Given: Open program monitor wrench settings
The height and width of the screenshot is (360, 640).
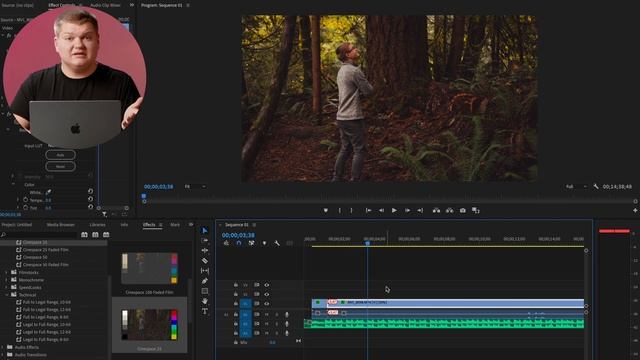Looking at the screenshot, I should point(596,187).
